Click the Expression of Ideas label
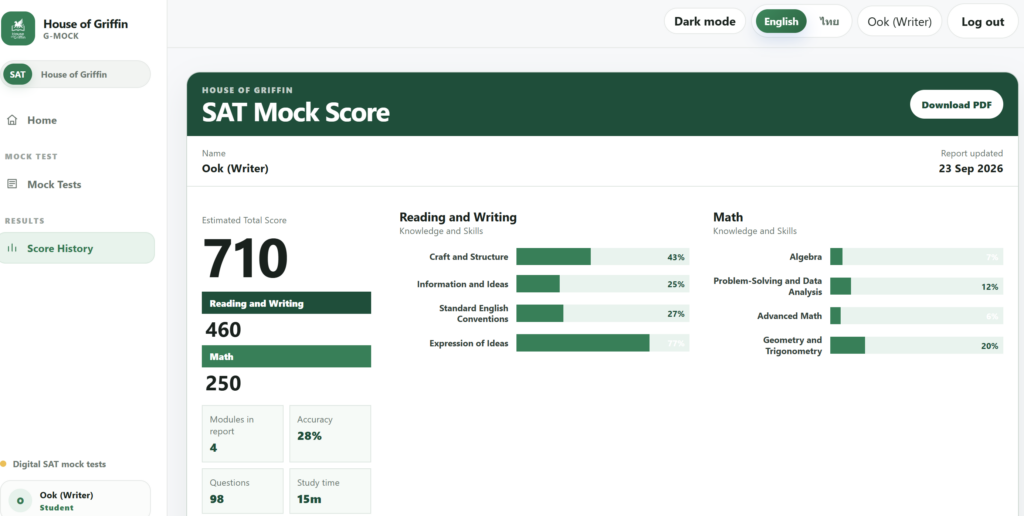This screenshot has height=516, width=1024. coord(469,343)
